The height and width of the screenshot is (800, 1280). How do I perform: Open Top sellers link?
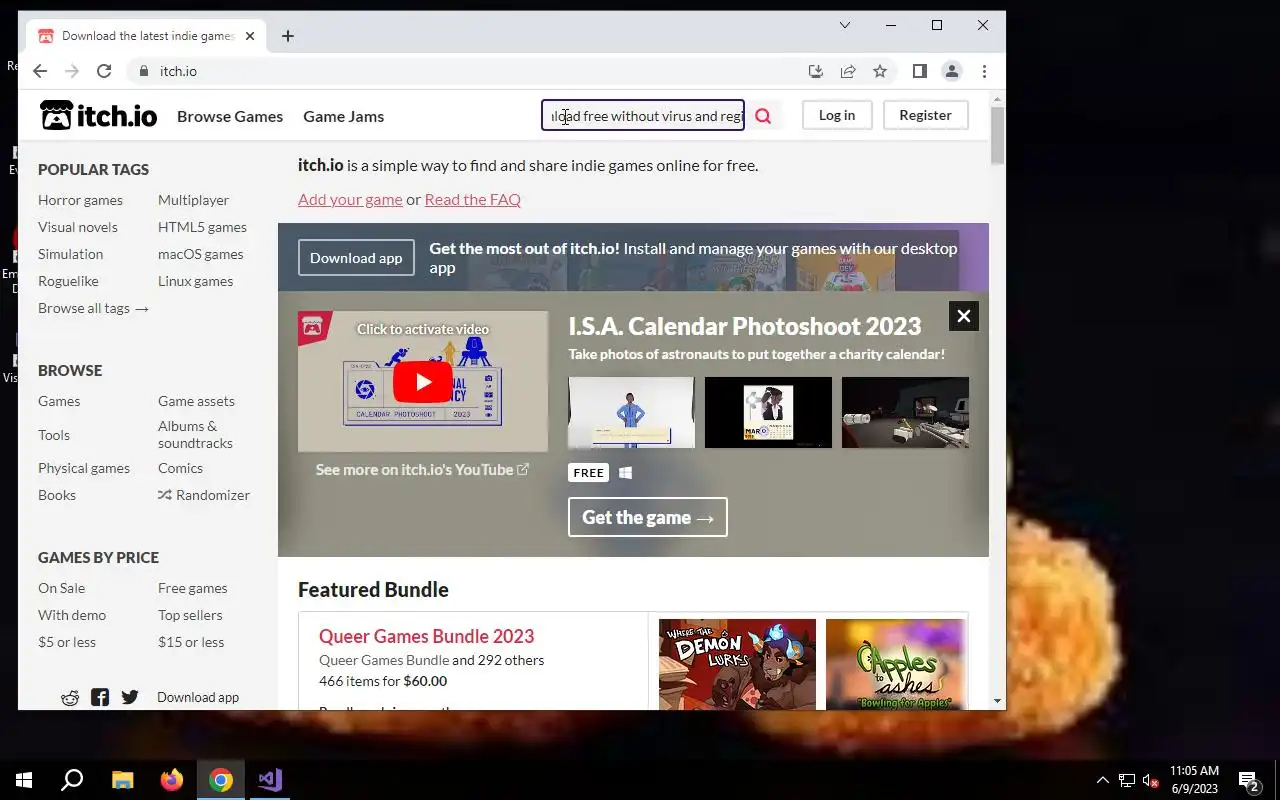[x=190, y=615]
